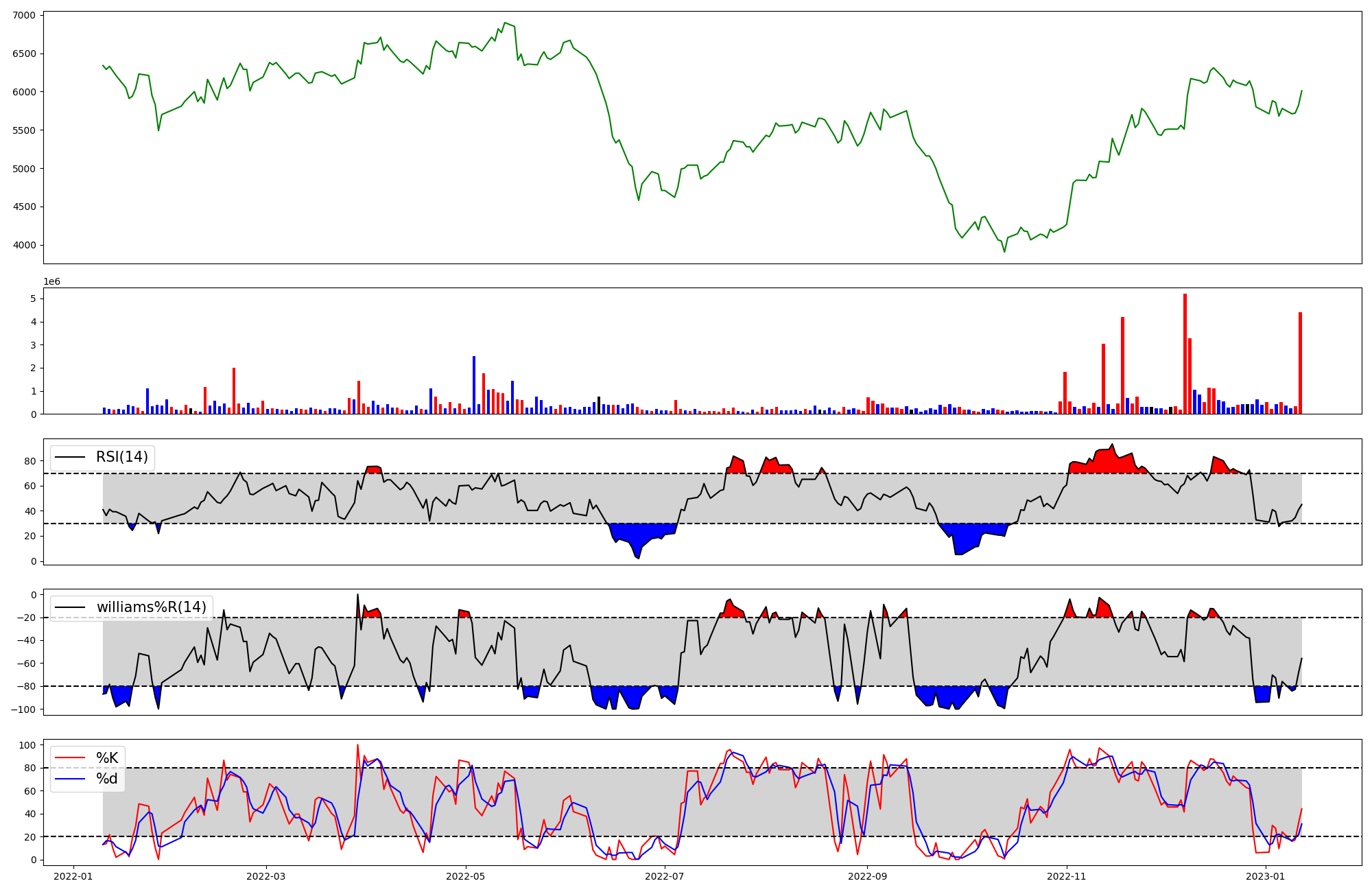Screen dimensions: 1372x892
Task: Select the 2022-01 x-axis date label
Action: (73, 876)
